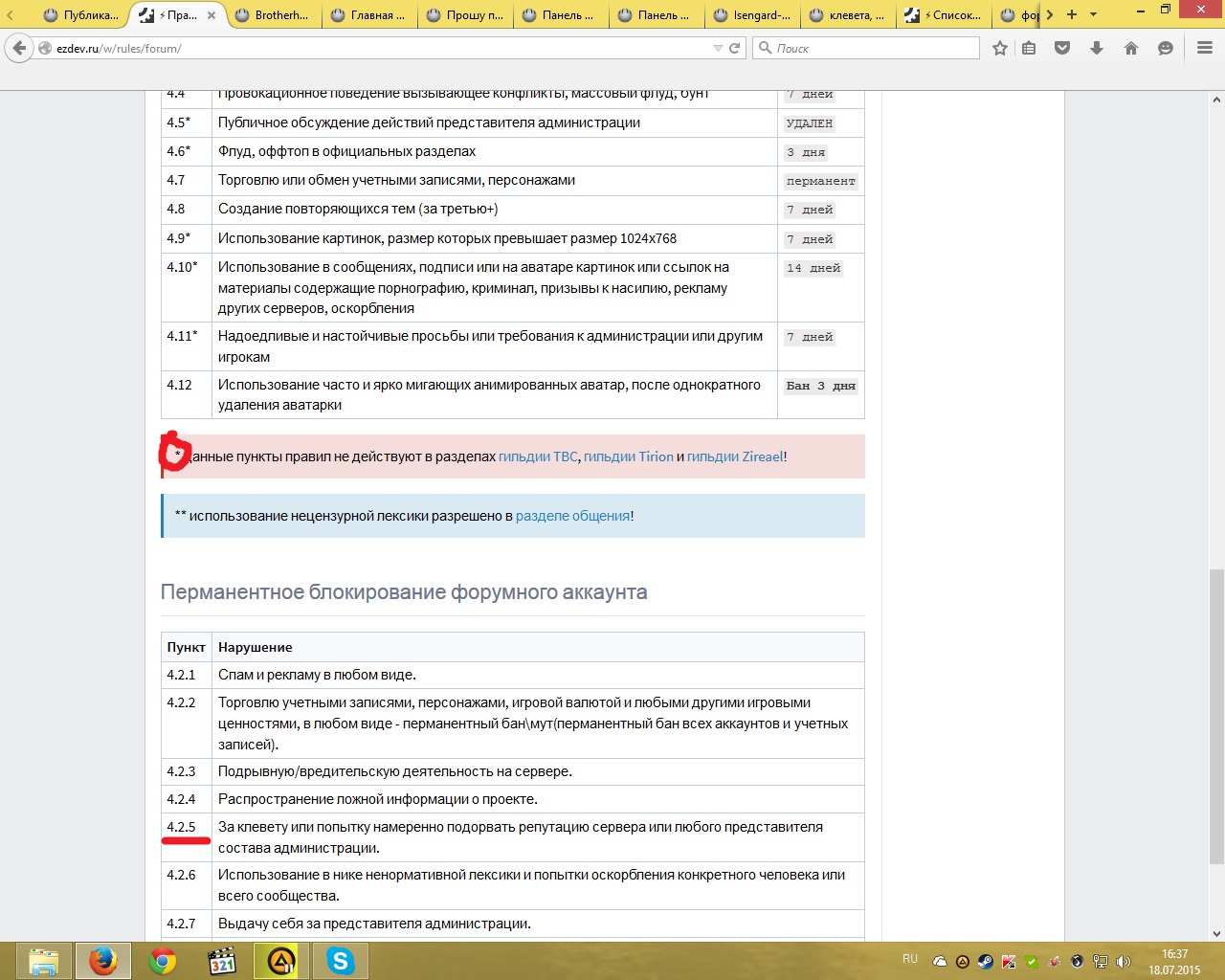Click the Бан 3 дня penalty cell
The image size is (1225, 980).
pyautogui.click(x=820, y=386)
